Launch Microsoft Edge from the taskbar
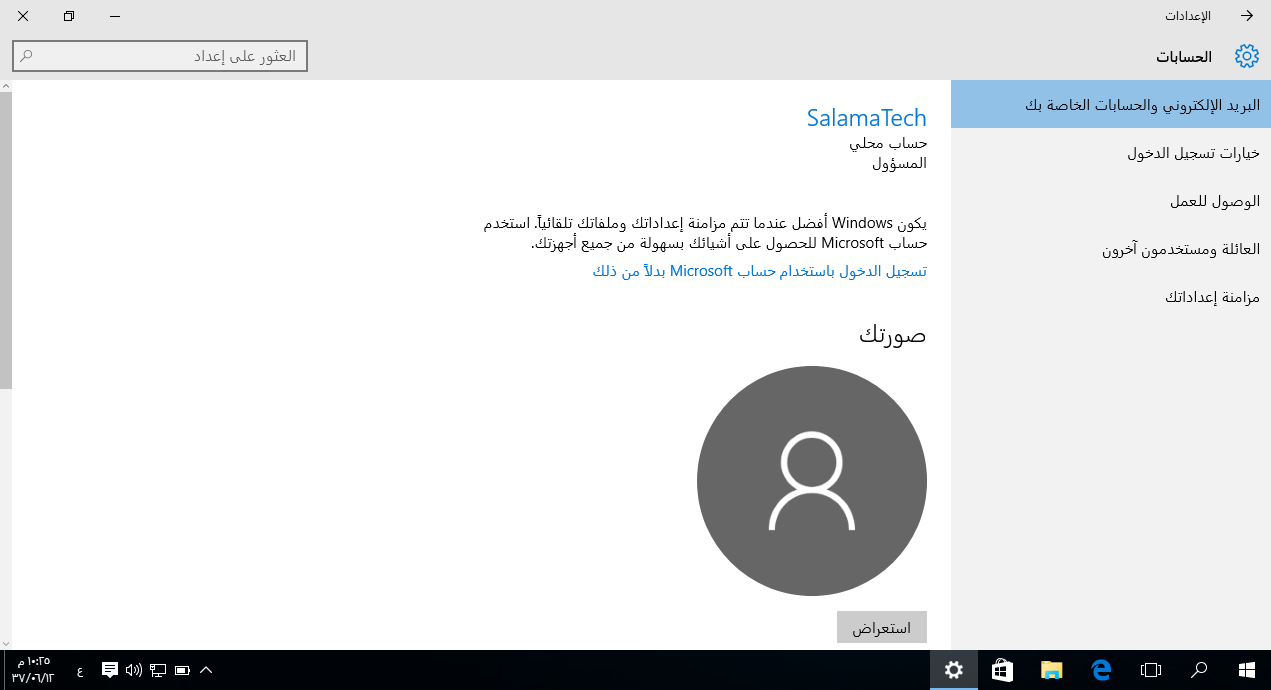 [x=1102, y=670]
